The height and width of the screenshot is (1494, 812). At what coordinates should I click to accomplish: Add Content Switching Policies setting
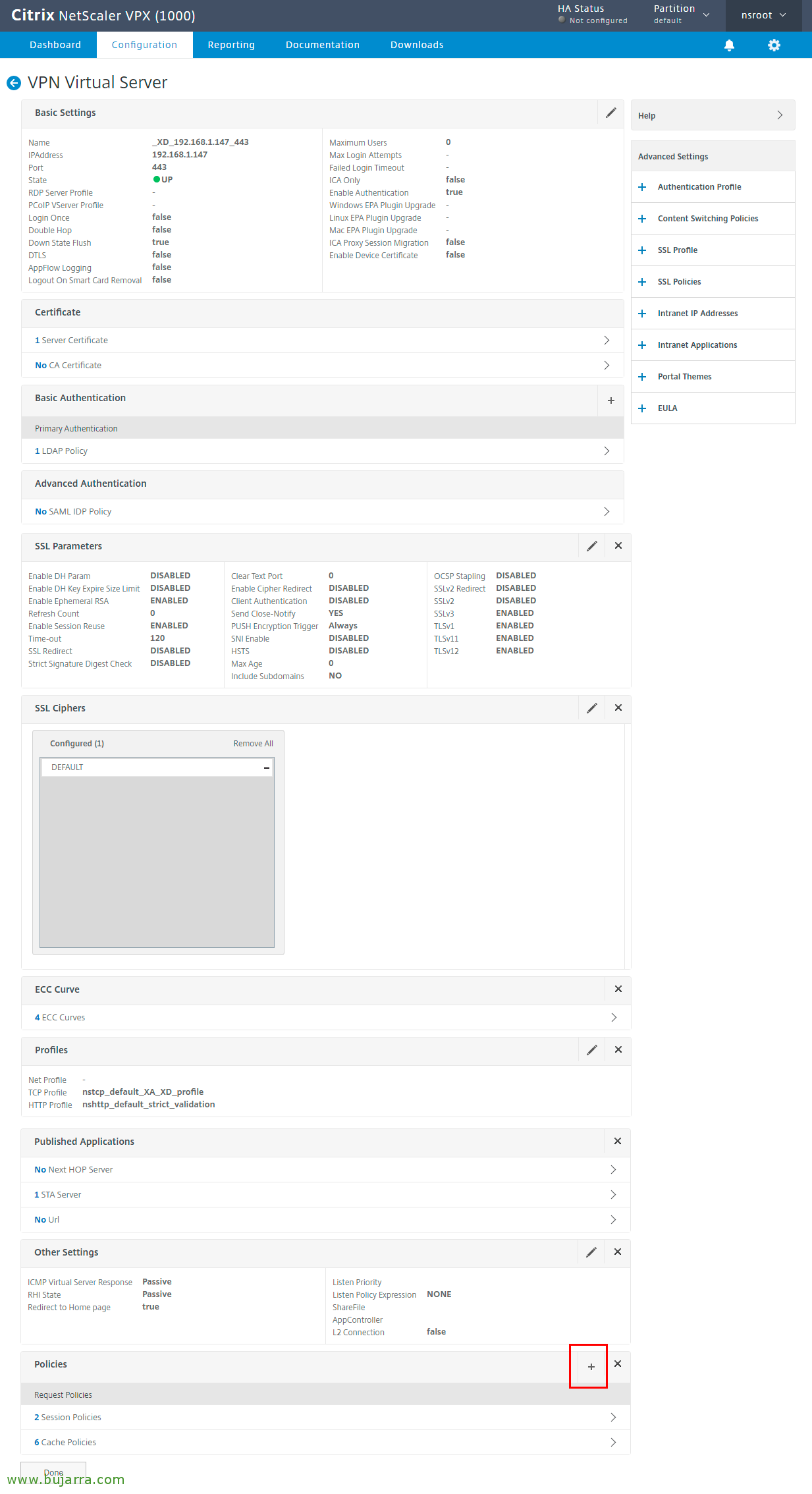click(713, 219)
